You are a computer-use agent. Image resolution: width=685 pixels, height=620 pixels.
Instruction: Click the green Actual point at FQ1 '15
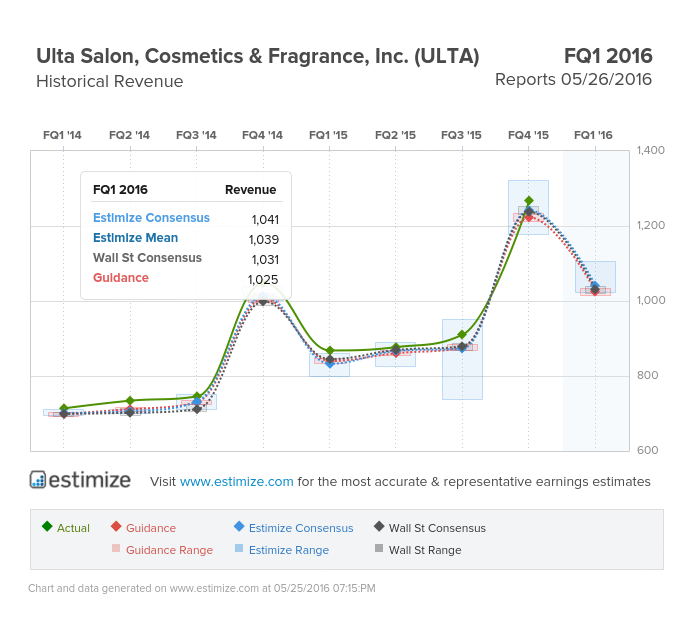tap(330, 351)
